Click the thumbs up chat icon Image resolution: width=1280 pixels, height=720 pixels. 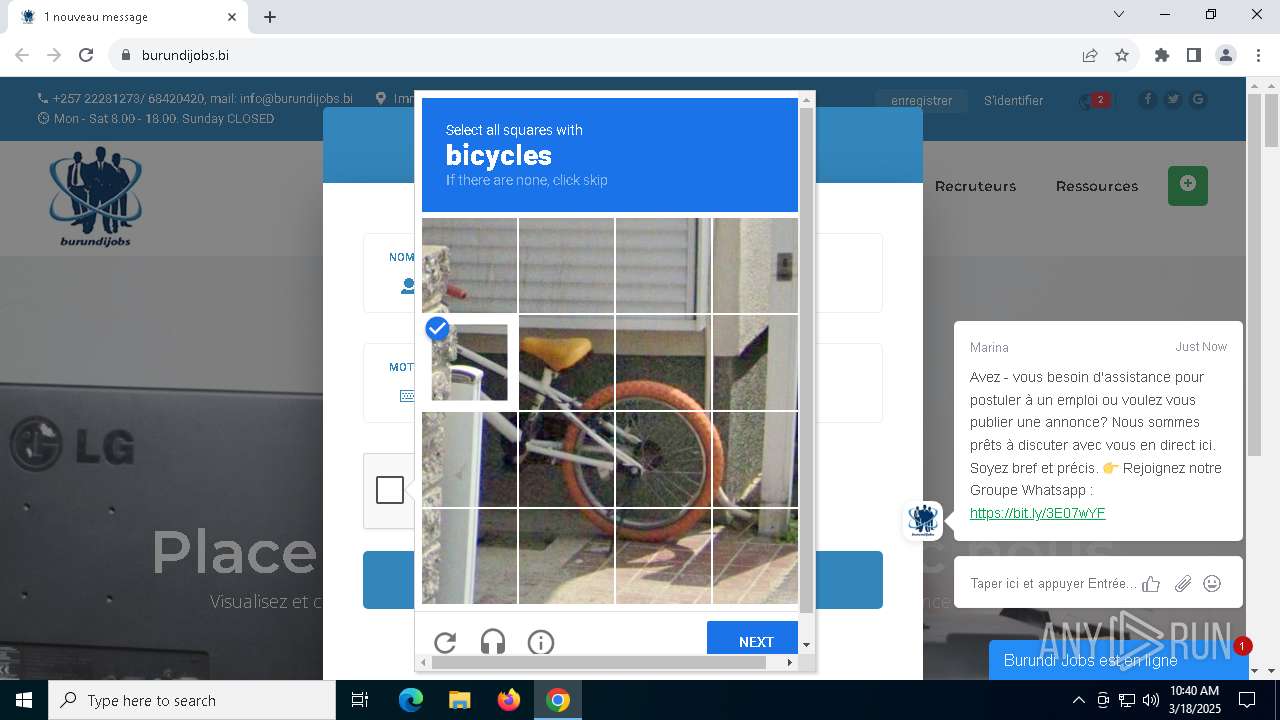pos(1151,584)
